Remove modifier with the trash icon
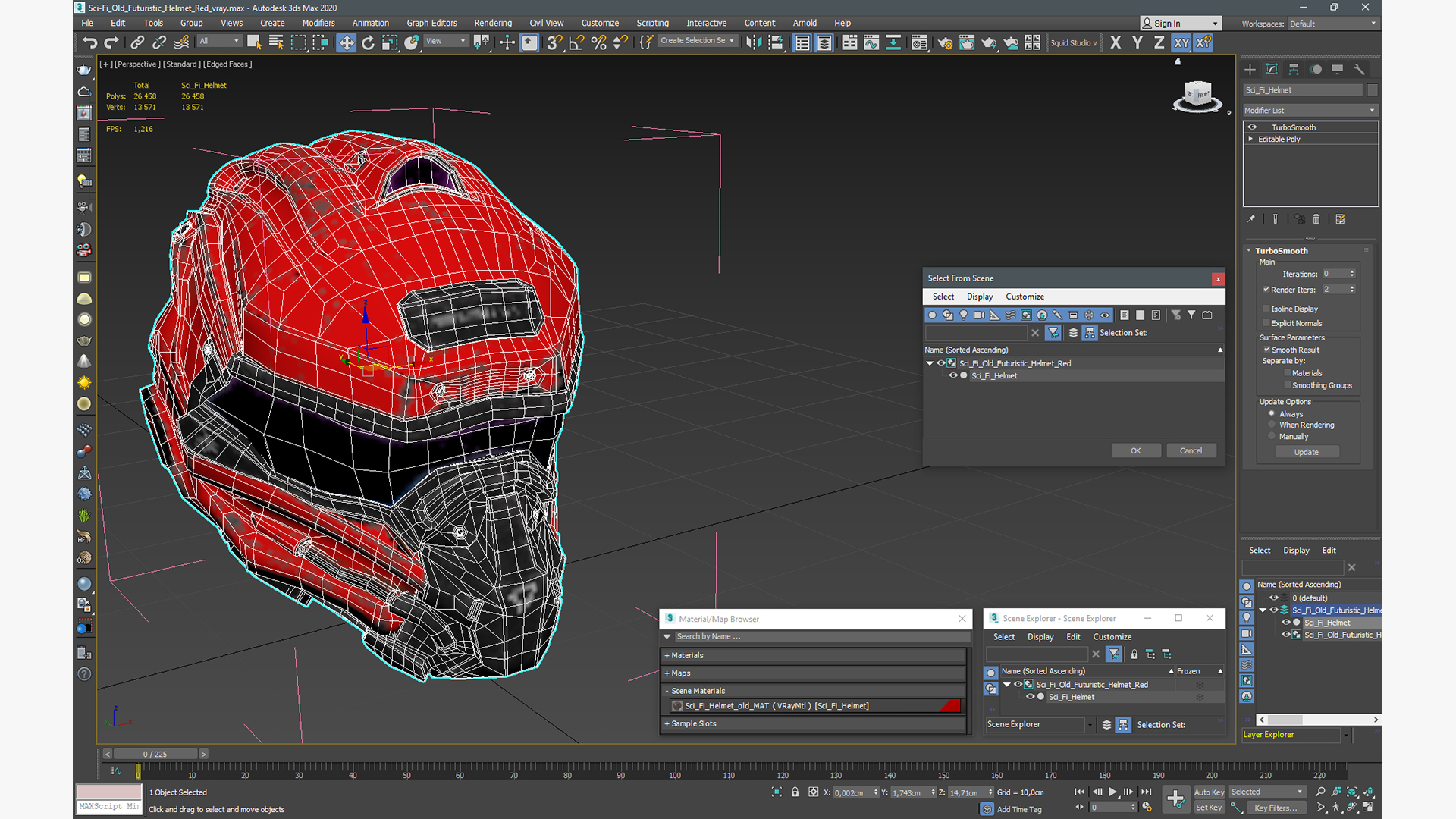 1316,219
